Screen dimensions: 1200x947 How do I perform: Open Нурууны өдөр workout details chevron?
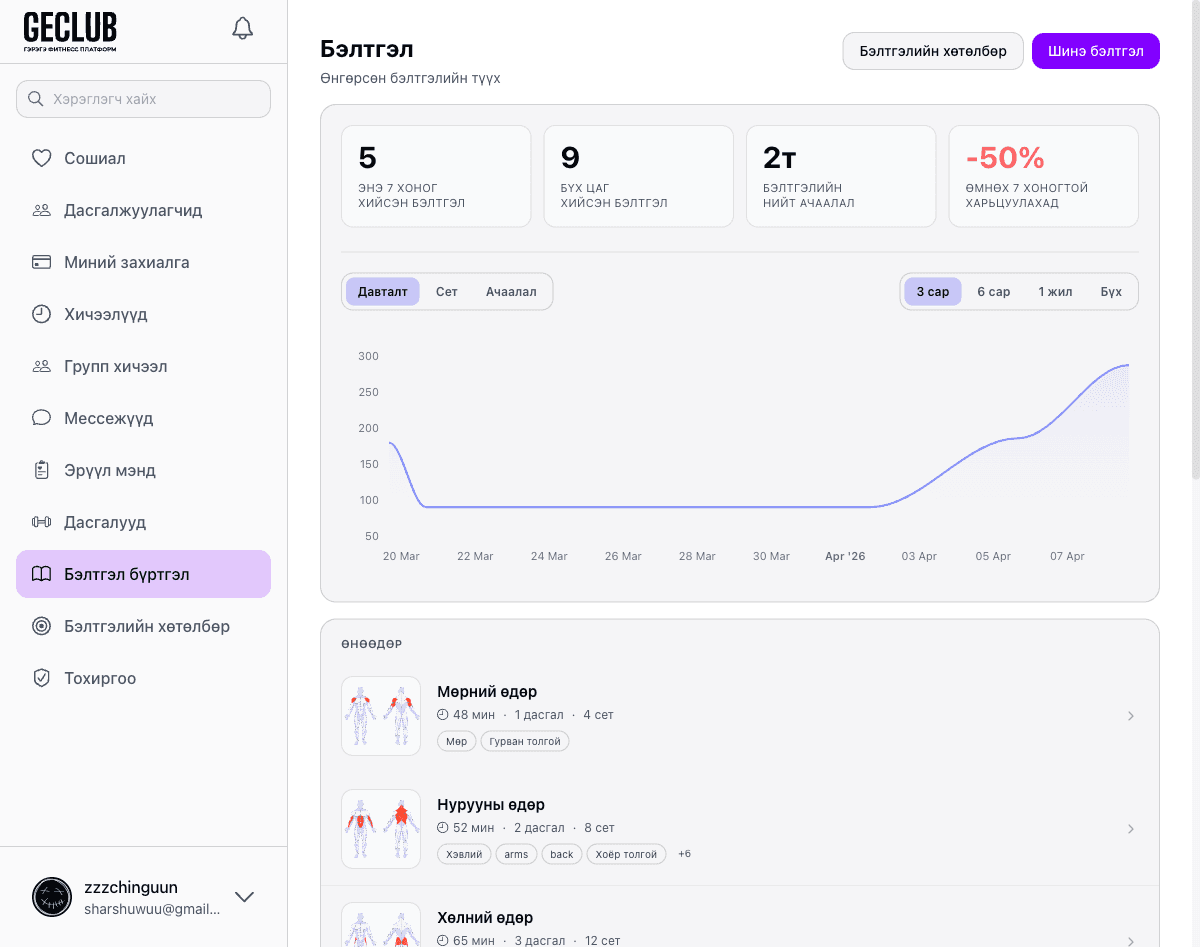1131,829
